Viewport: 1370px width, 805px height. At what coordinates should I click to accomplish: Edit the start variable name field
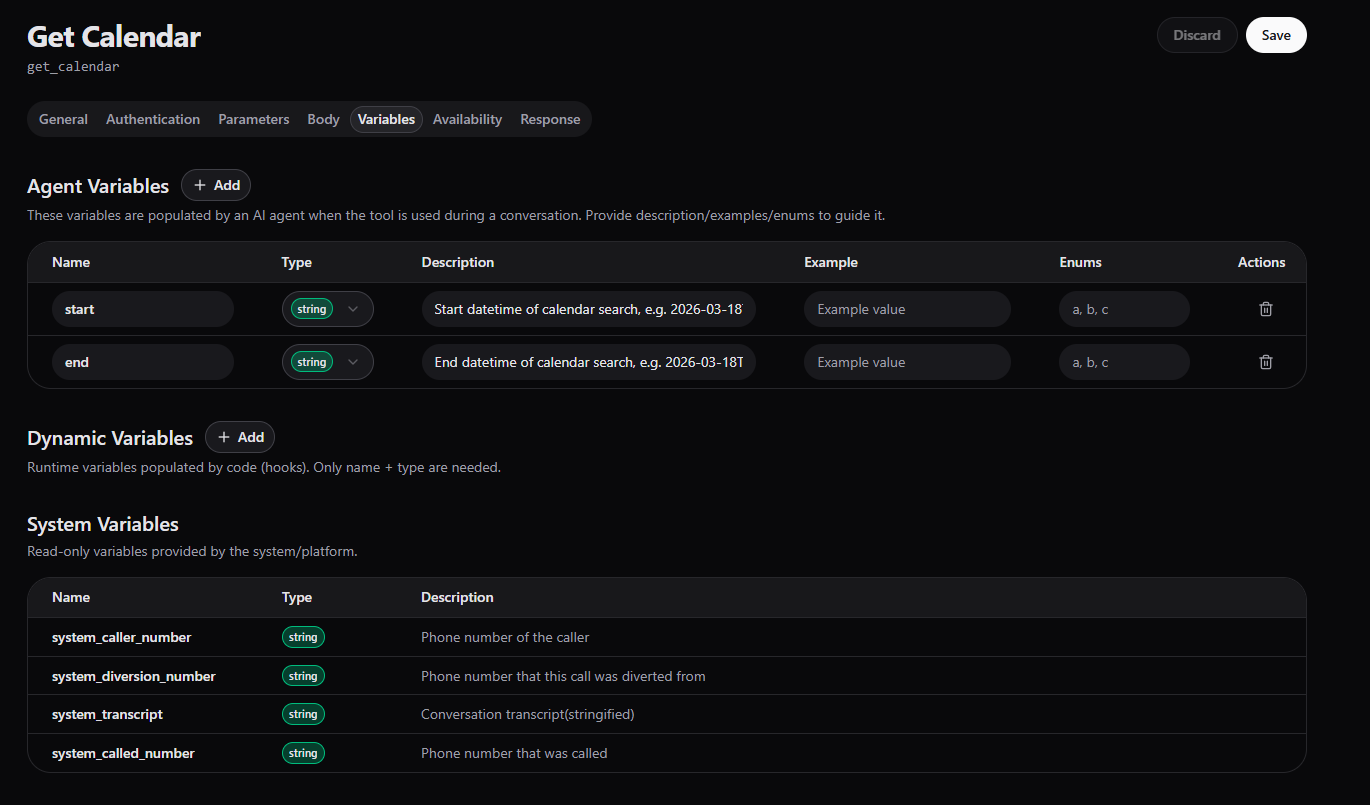click(x=142, y=309)
